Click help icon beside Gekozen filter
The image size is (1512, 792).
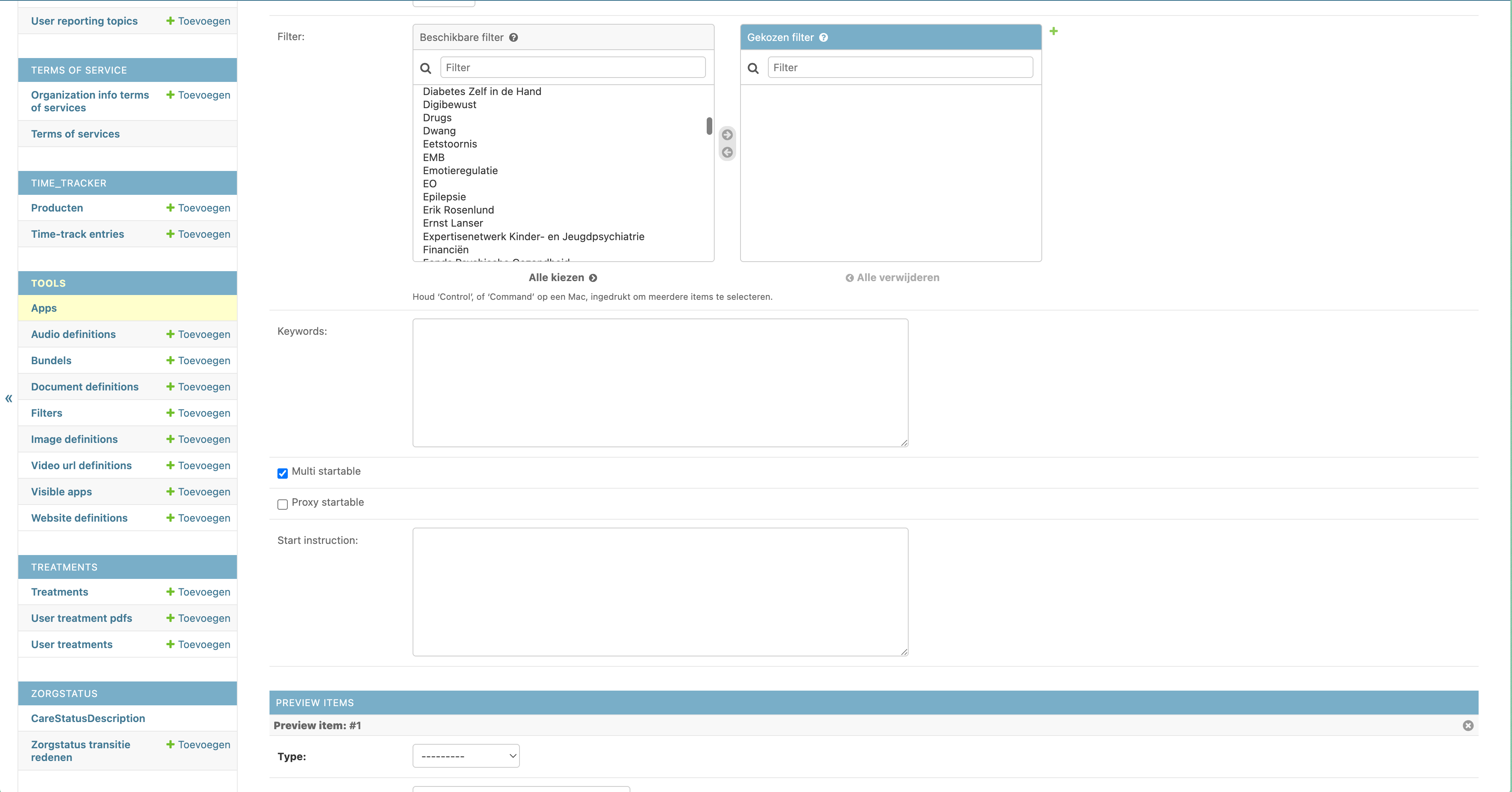point(824,38)
